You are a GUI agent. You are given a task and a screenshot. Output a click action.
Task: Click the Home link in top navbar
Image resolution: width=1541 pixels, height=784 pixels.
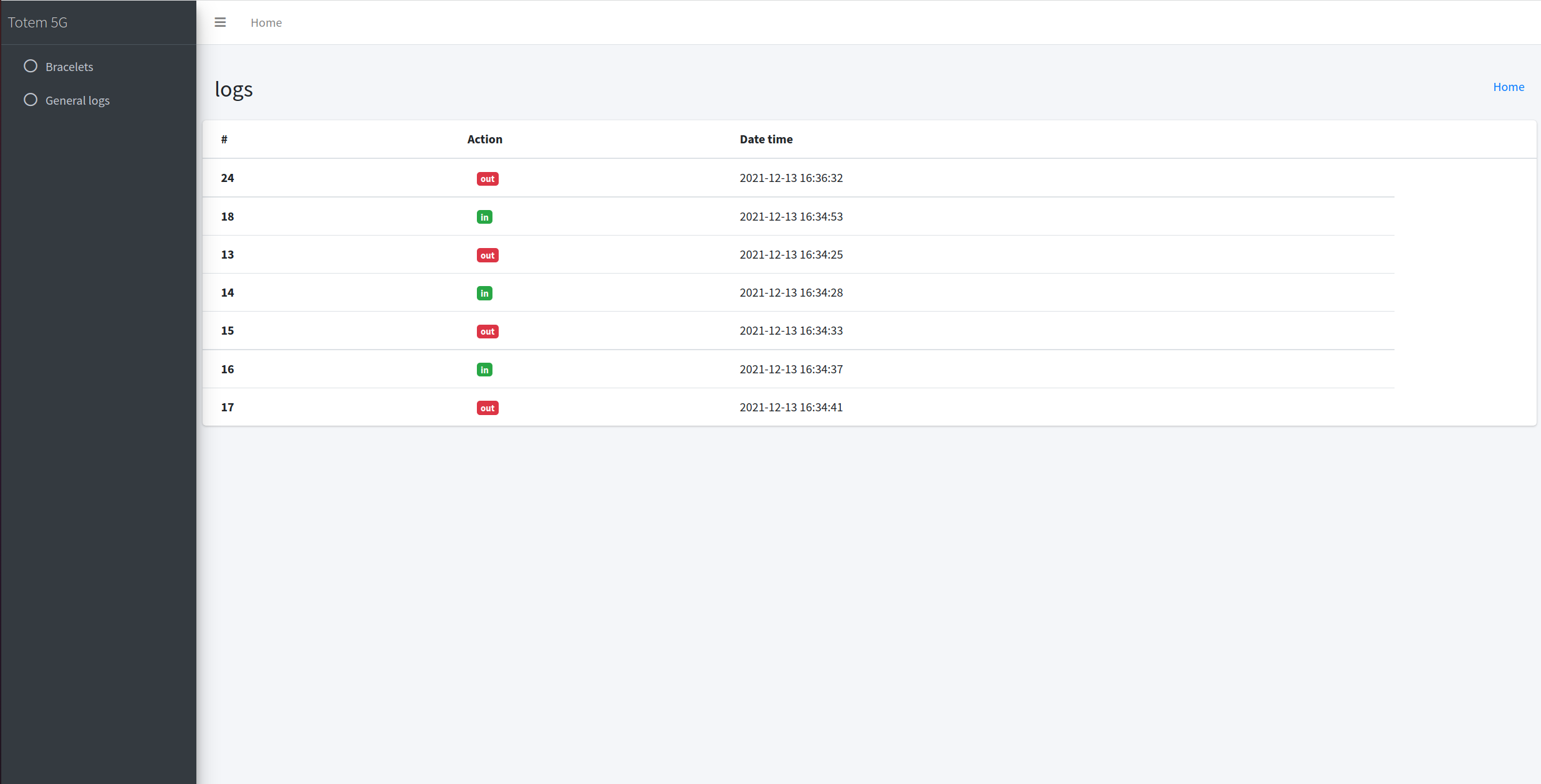click(266, 22)
